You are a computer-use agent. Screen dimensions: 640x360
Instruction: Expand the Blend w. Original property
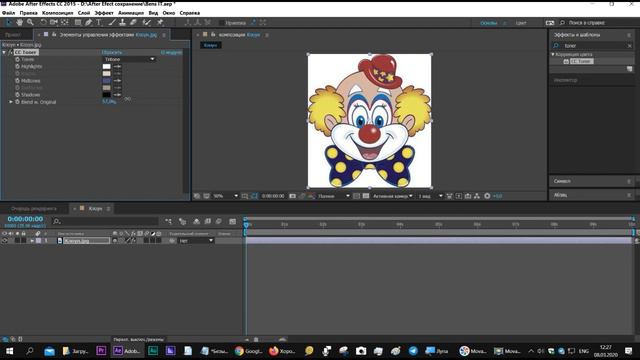[x=11, y=102]
